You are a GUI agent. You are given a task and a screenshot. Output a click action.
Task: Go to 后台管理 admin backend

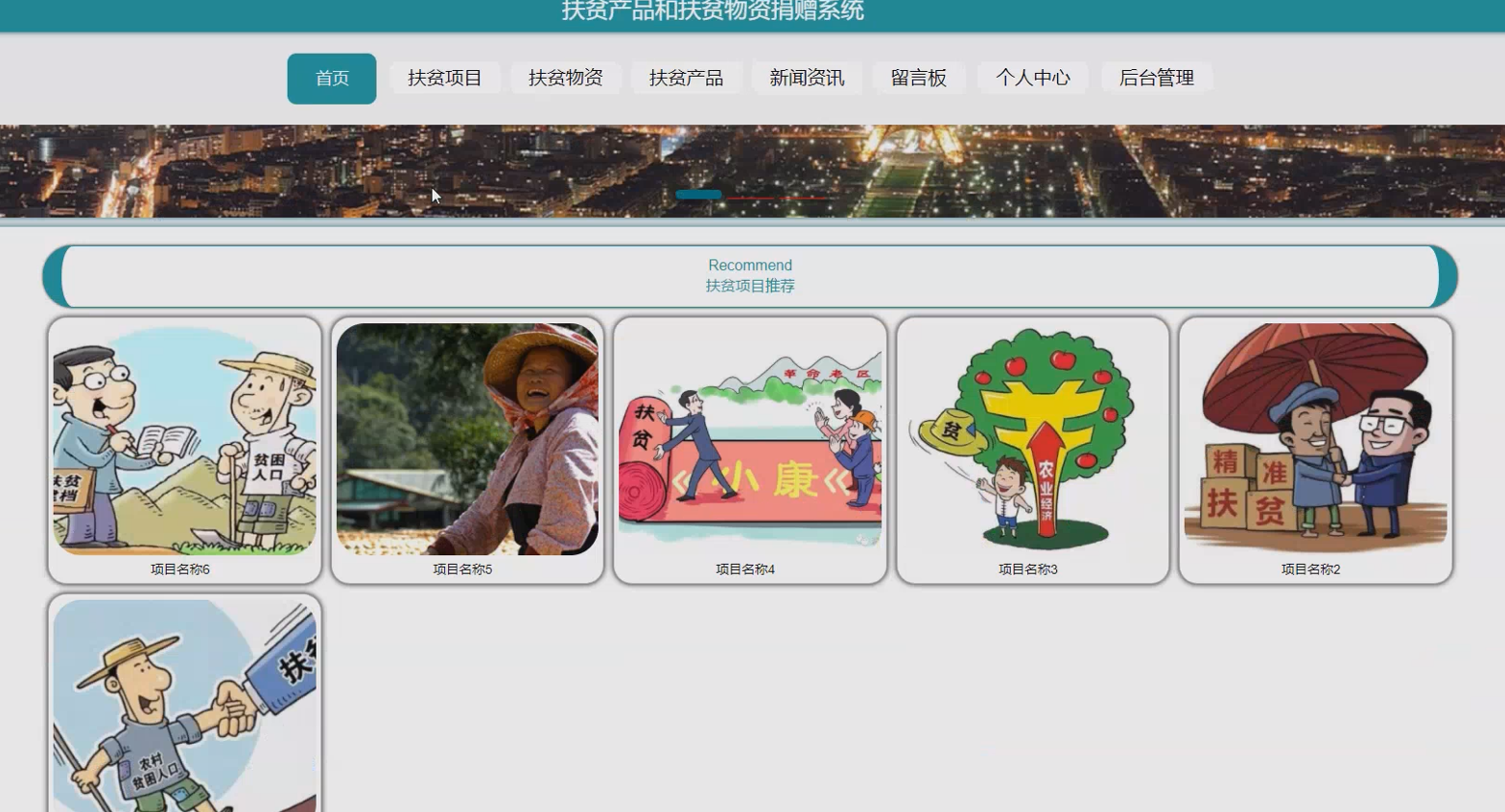[1157, 78]
